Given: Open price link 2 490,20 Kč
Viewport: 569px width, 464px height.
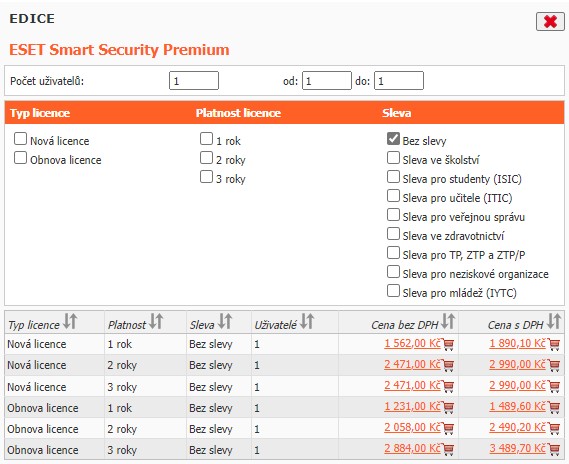Looking at the screenshot, I should point(517,427).
